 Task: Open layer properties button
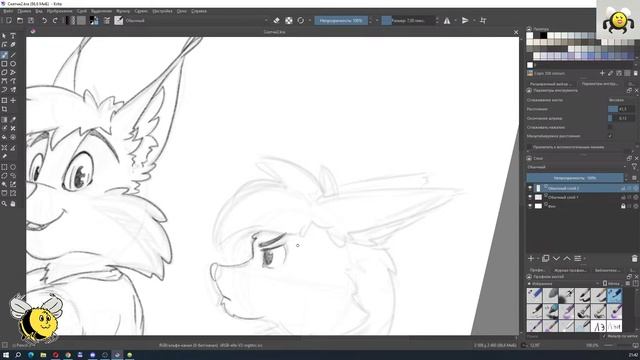pos(578,259)
